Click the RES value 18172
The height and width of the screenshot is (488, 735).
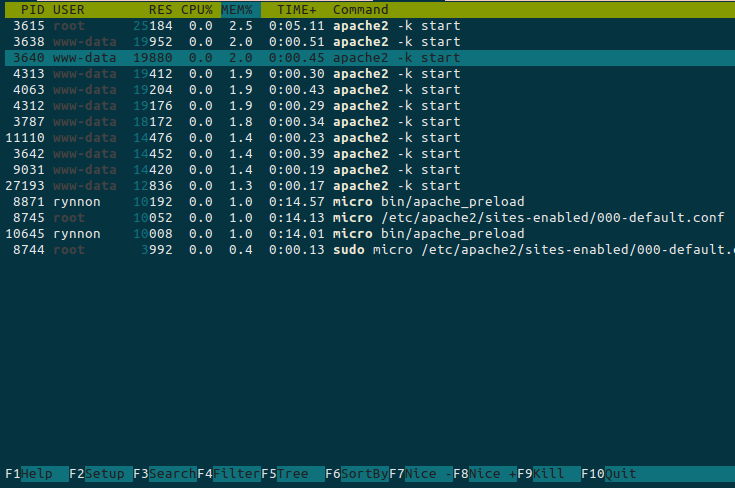tap(153, 121)
